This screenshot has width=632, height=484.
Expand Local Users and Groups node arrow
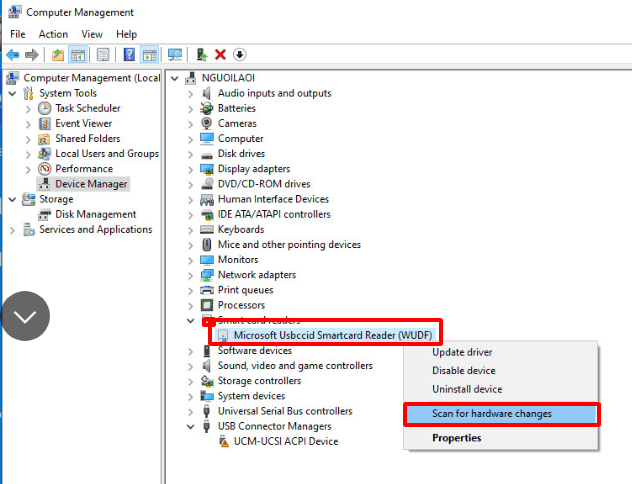coord(28,154)
